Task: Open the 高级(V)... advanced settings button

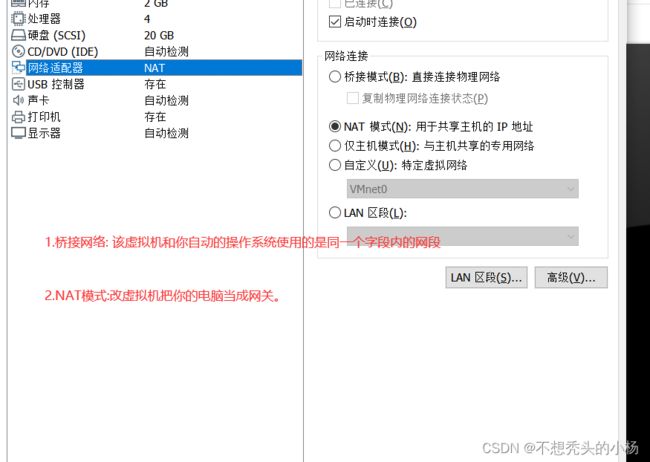Action: (571, 277)
